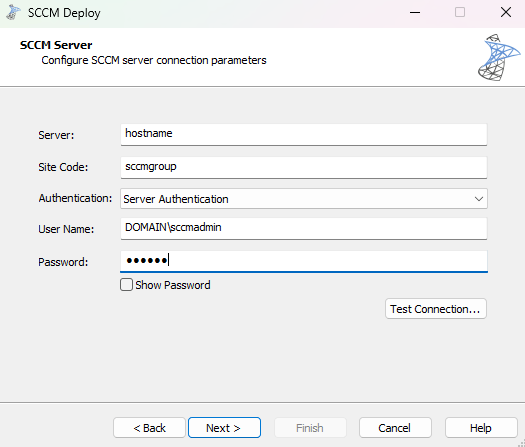Click the Server: label
This screenshot has width=525, height=447.
coord(56,135)
